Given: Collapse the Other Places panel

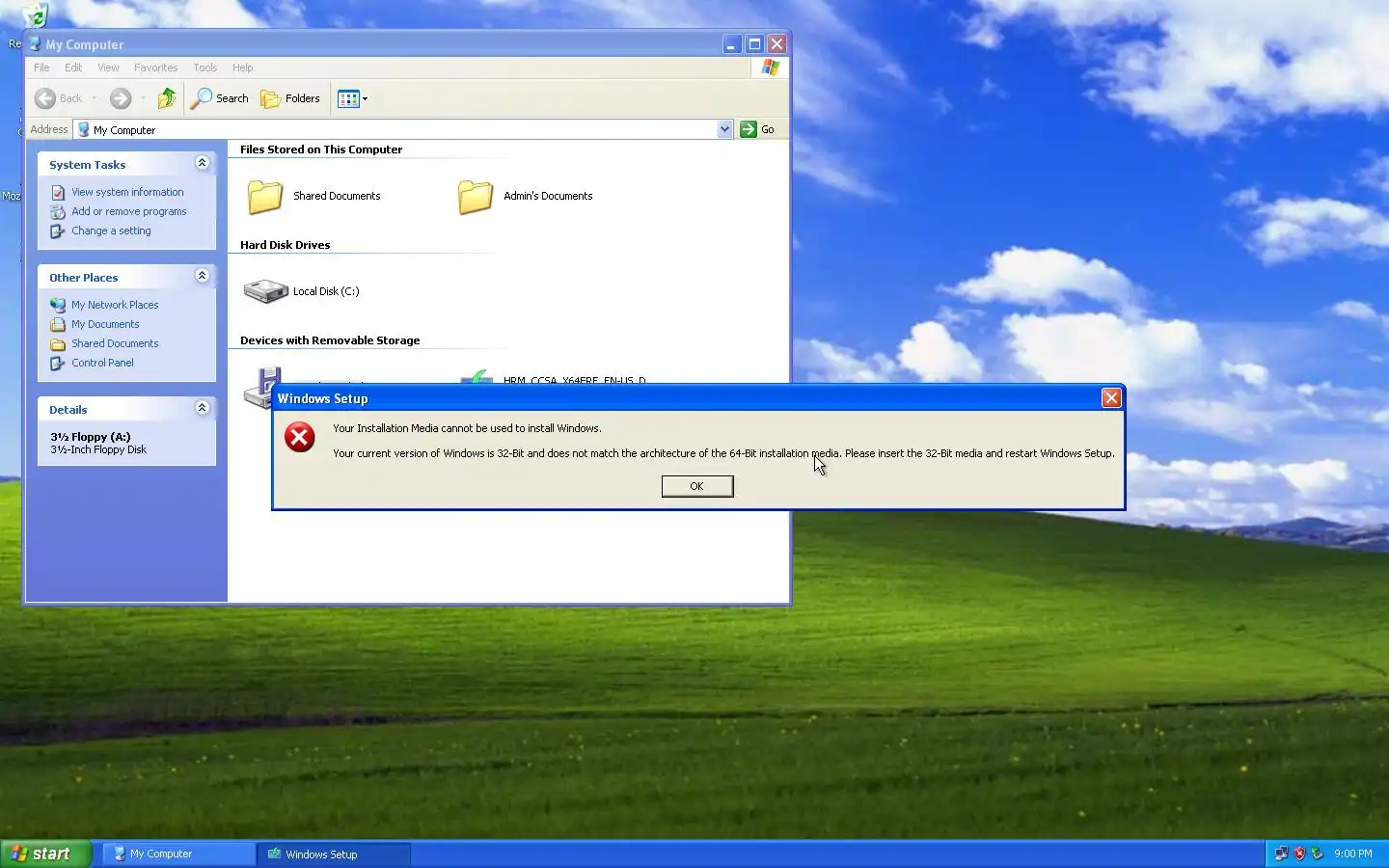Looking at the screenshot, I should pos(202,276).
